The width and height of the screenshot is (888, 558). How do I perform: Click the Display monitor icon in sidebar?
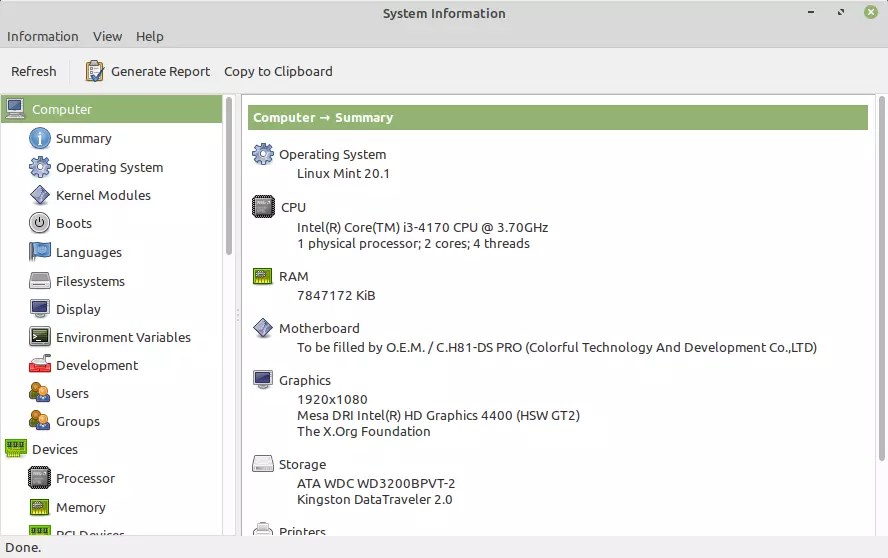[40, 309]
